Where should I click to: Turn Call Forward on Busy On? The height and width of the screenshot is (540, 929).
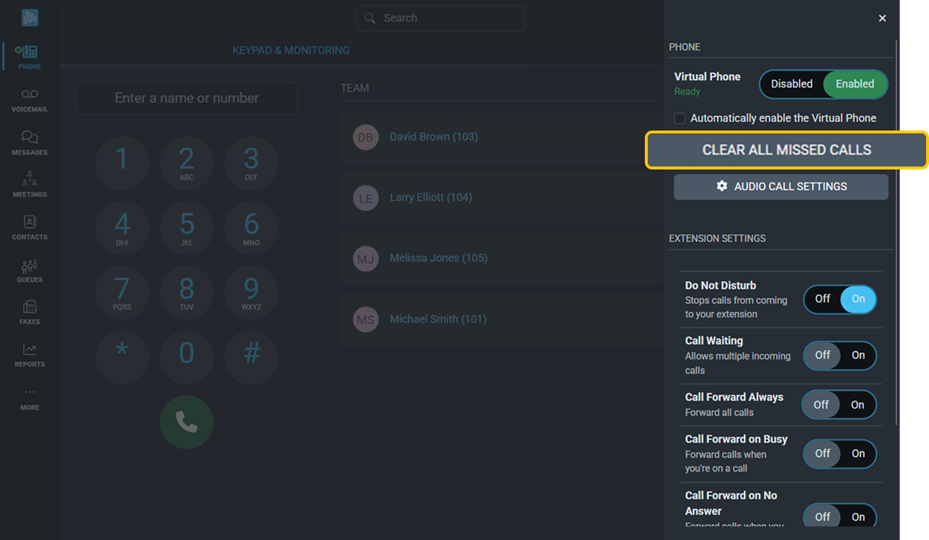click(x=858, y=453)
